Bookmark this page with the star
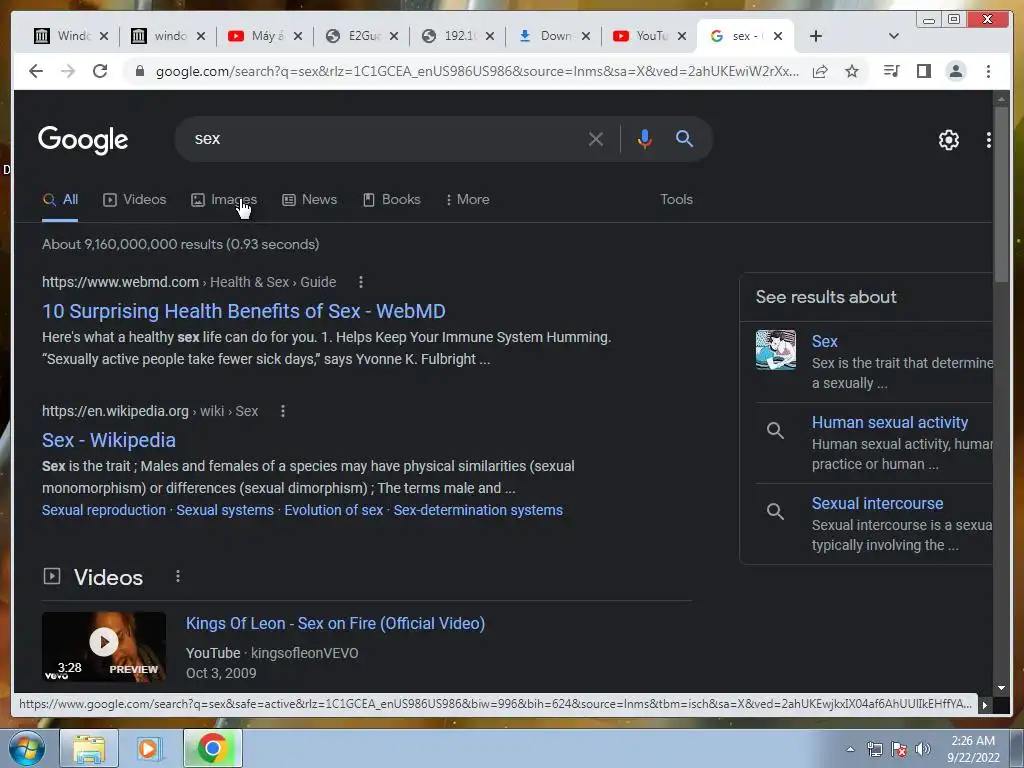Image resolution: width=1024 pixels, height=768 pixels. coord(852,71)
